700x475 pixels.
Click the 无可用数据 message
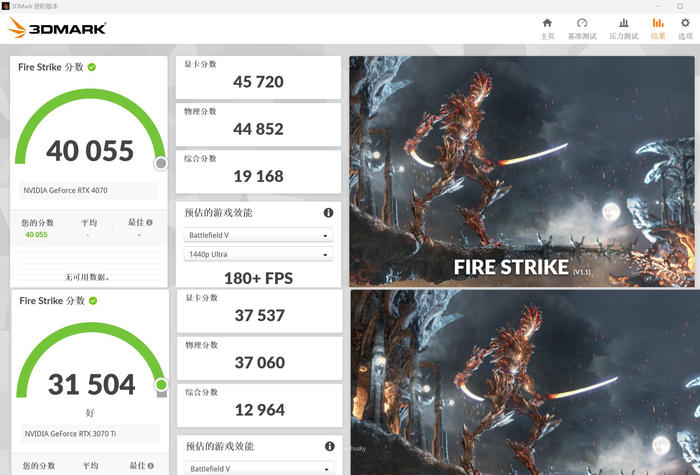coord(87,277)
